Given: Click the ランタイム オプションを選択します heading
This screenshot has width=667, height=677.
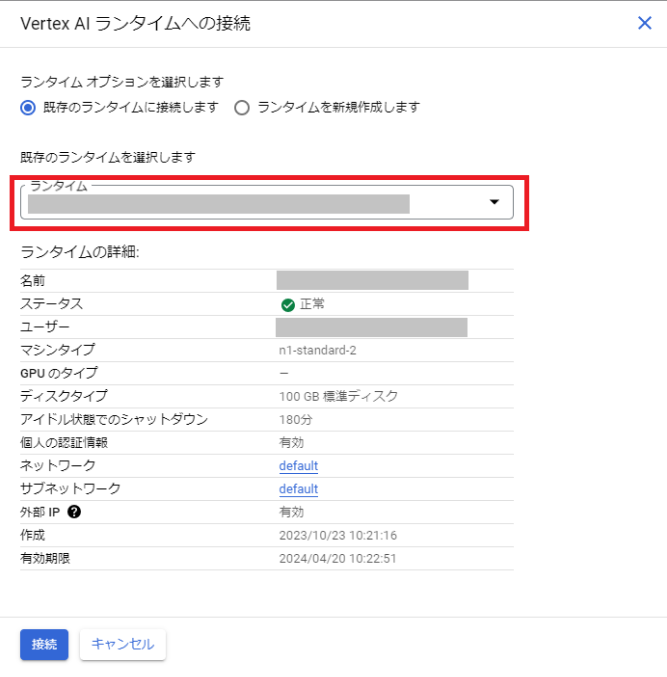Looking at the screenshot, I should [122, 82].
